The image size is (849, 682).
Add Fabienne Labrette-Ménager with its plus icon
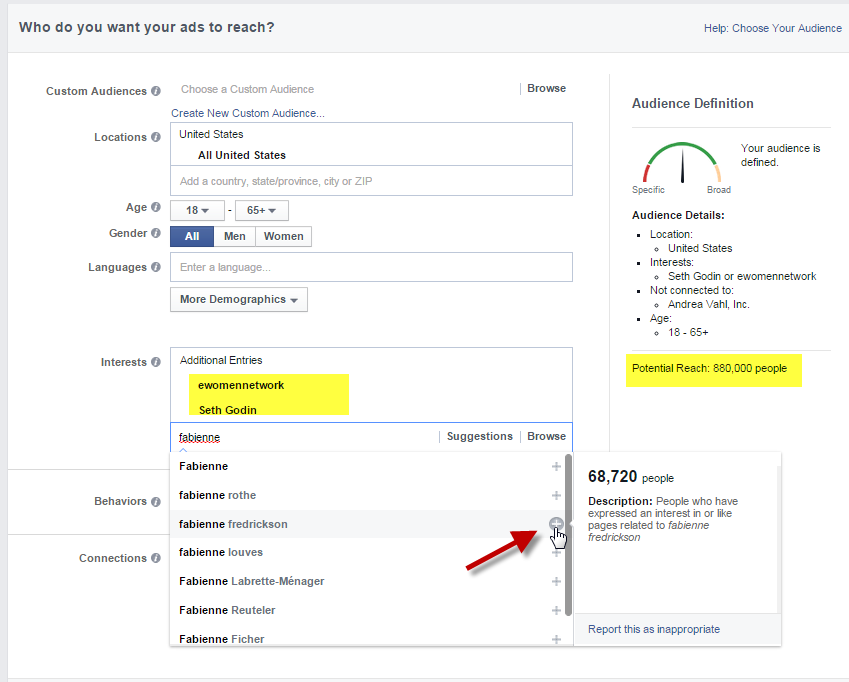556,581
